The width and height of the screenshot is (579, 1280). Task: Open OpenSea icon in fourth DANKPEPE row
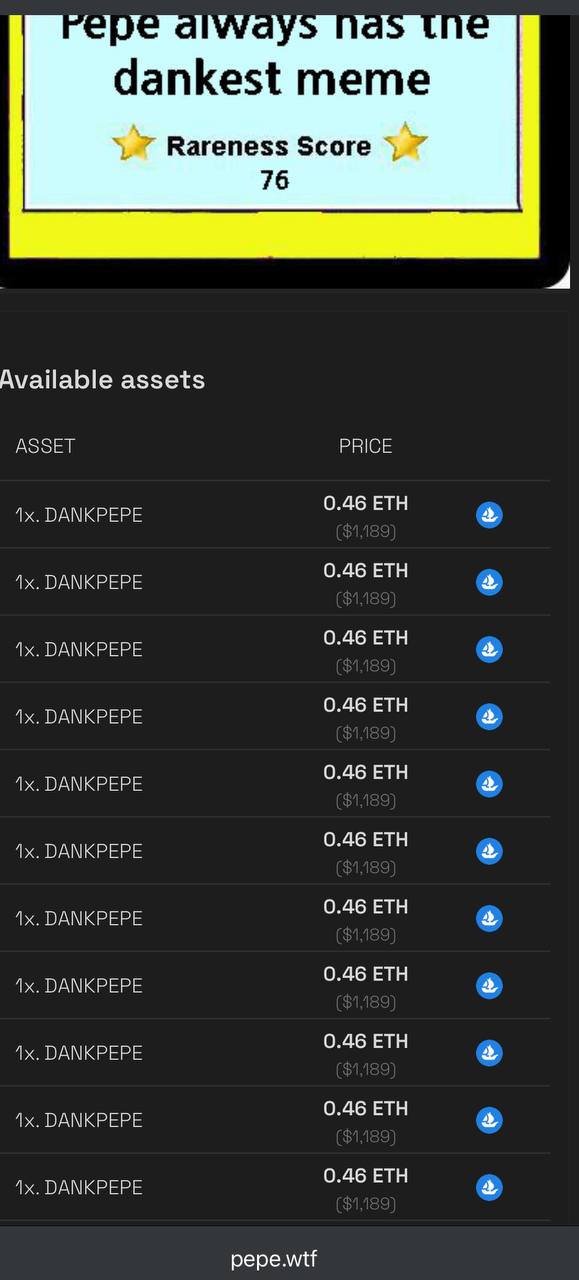click(x=489, y=716)
